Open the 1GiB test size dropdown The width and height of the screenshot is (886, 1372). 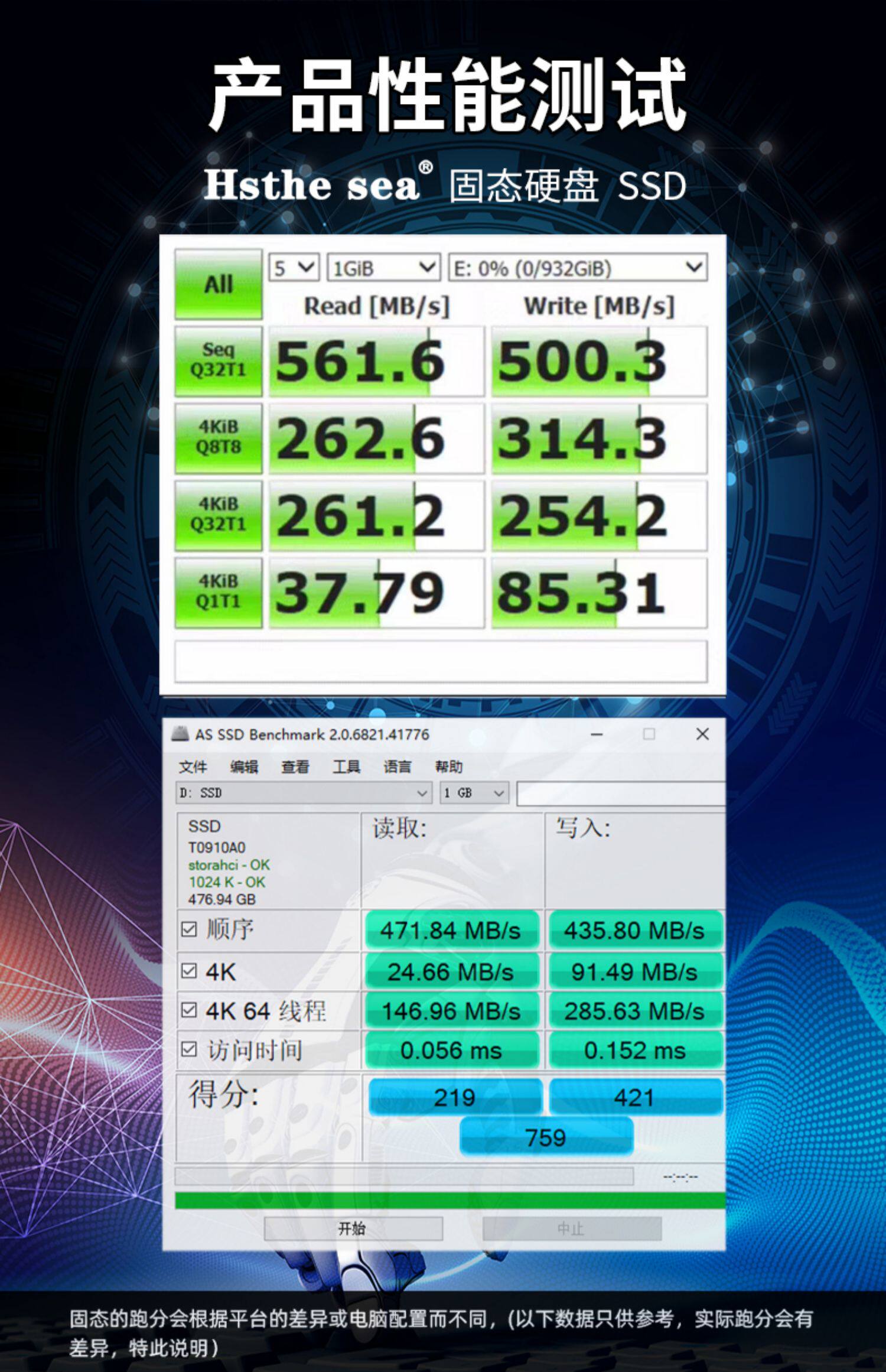pos(384,268)
